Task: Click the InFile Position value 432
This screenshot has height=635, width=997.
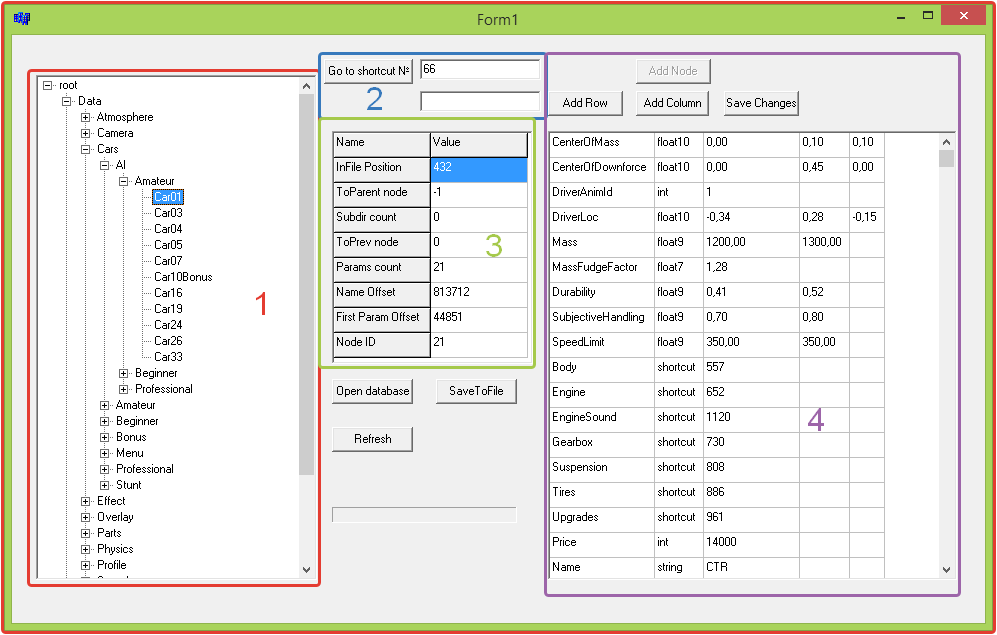Action: click(479, 170)
